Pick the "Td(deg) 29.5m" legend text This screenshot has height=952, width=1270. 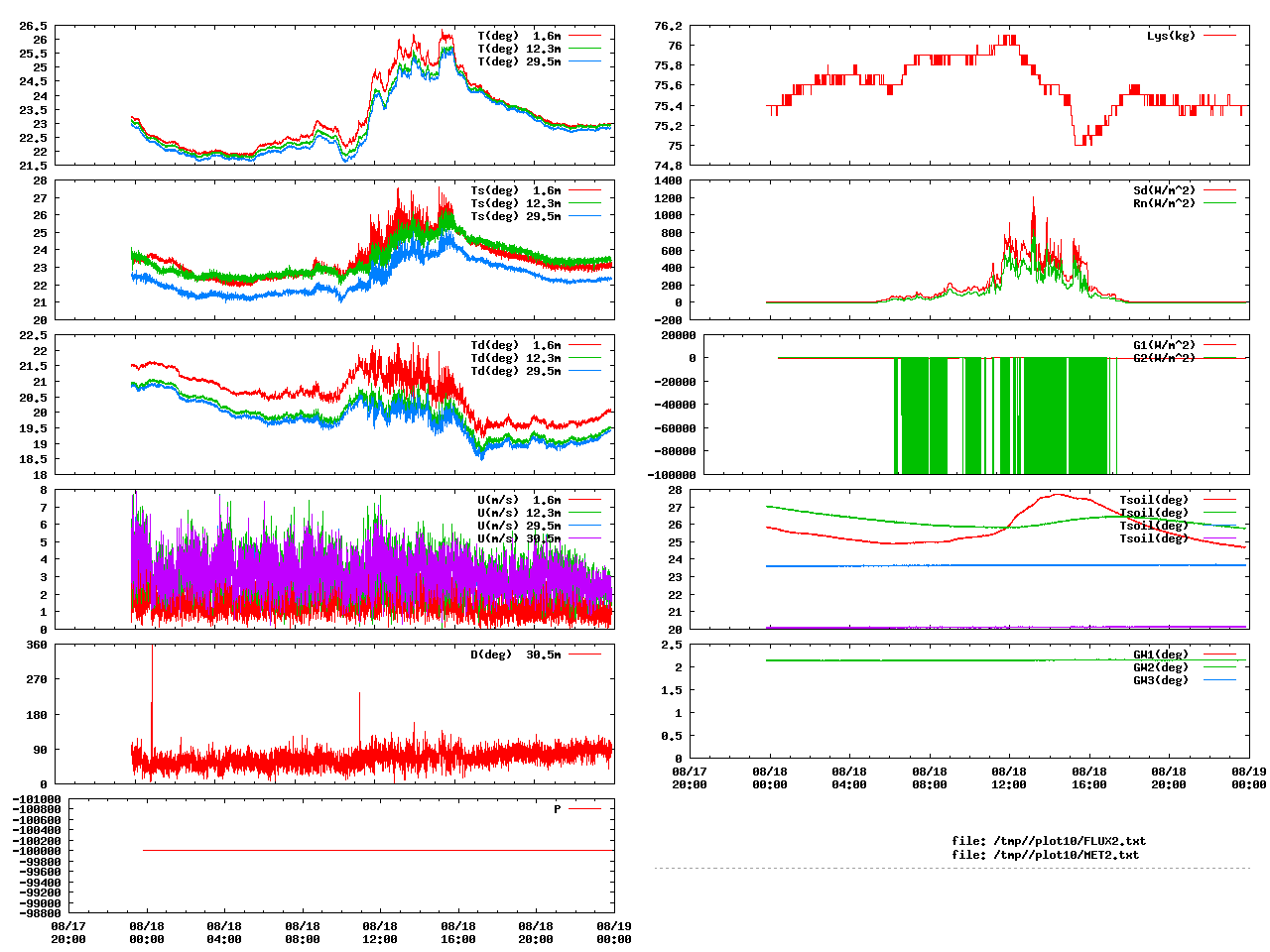click(516, 371)
